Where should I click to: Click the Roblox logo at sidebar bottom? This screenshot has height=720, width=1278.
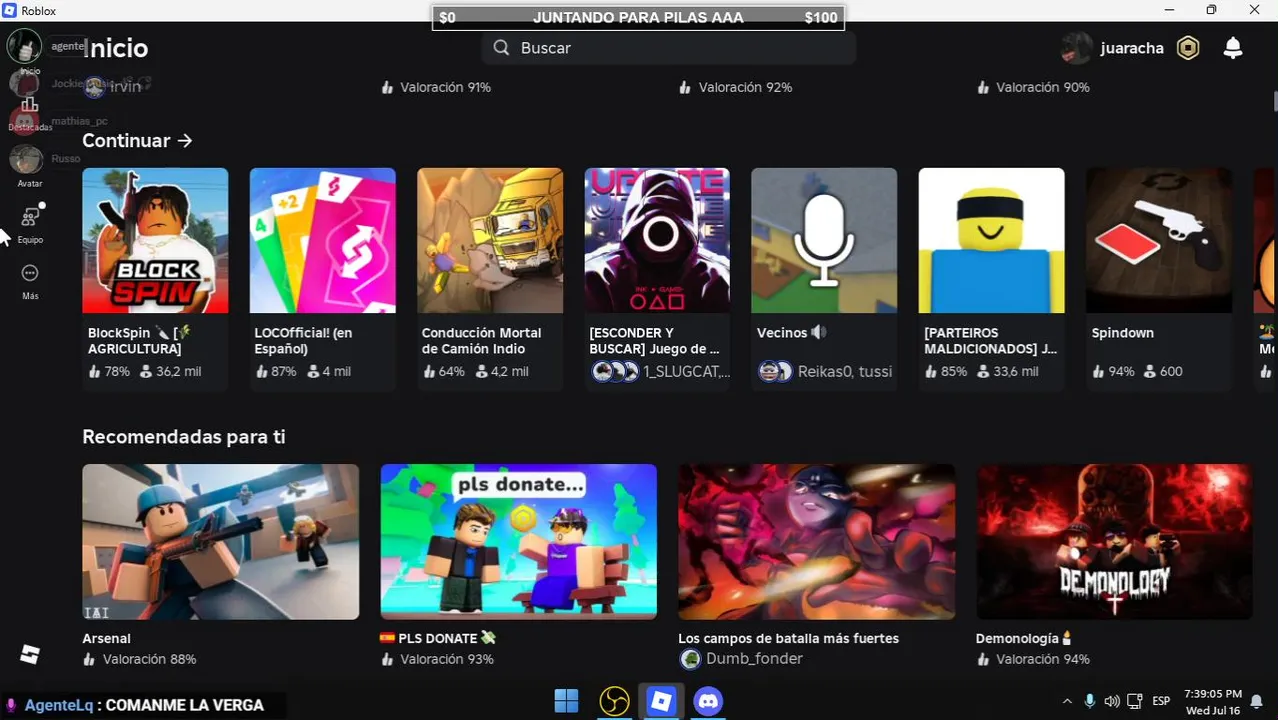30,655
